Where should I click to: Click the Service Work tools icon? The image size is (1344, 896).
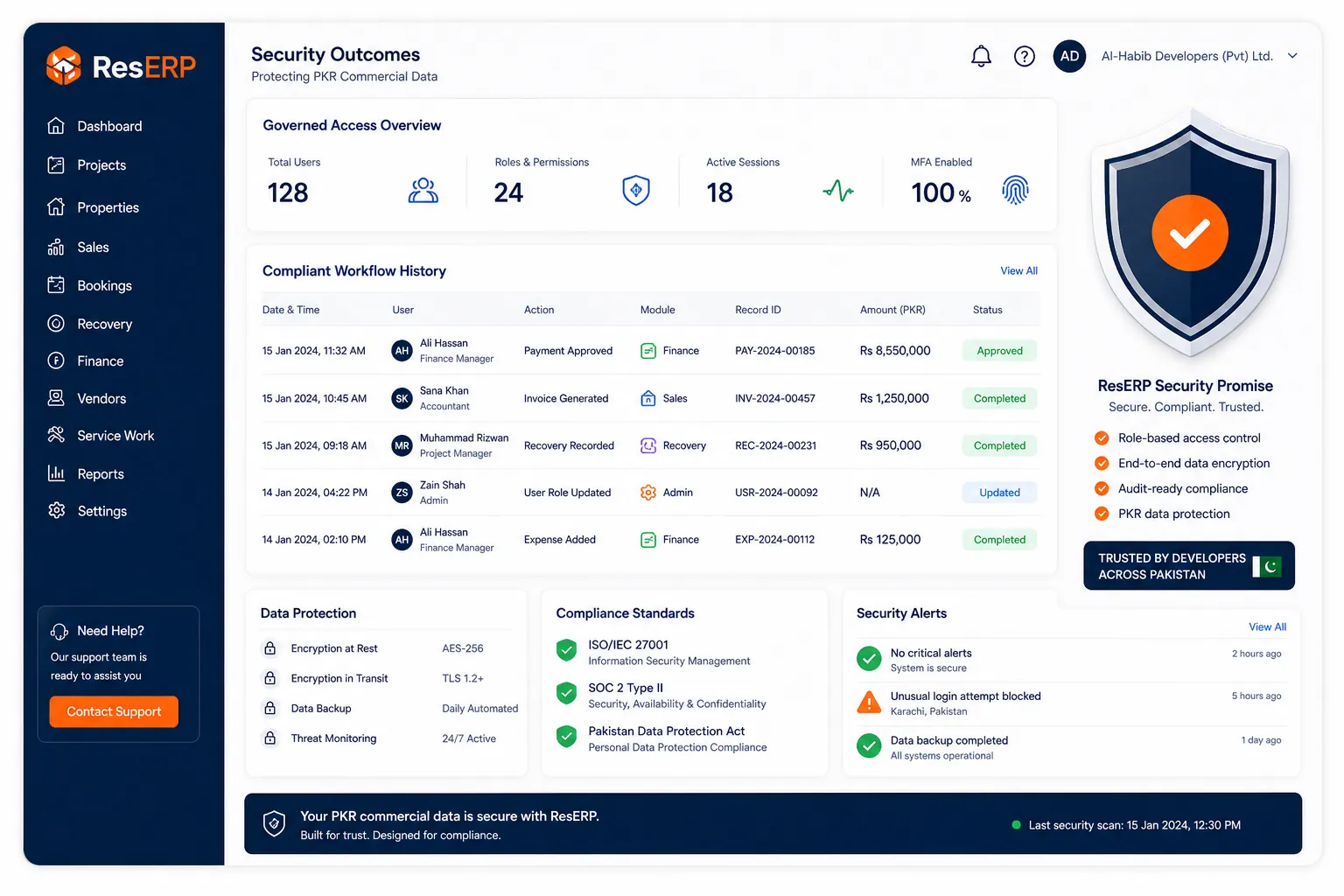pos(56,435)
